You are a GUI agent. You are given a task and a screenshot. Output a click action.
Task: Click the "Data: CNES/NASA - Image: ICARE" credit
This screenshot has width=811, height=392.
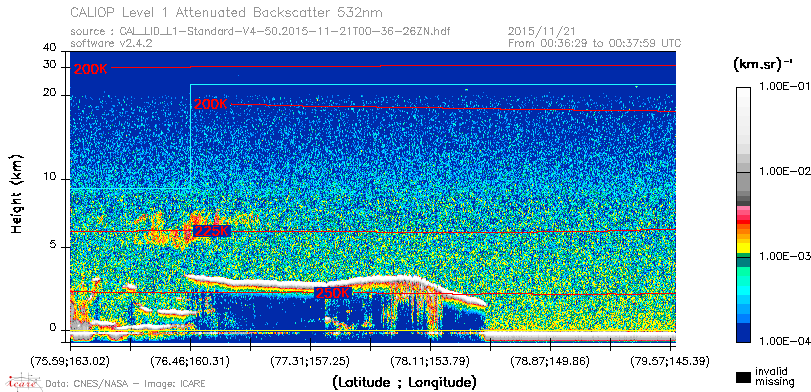(x=126, y=383)
